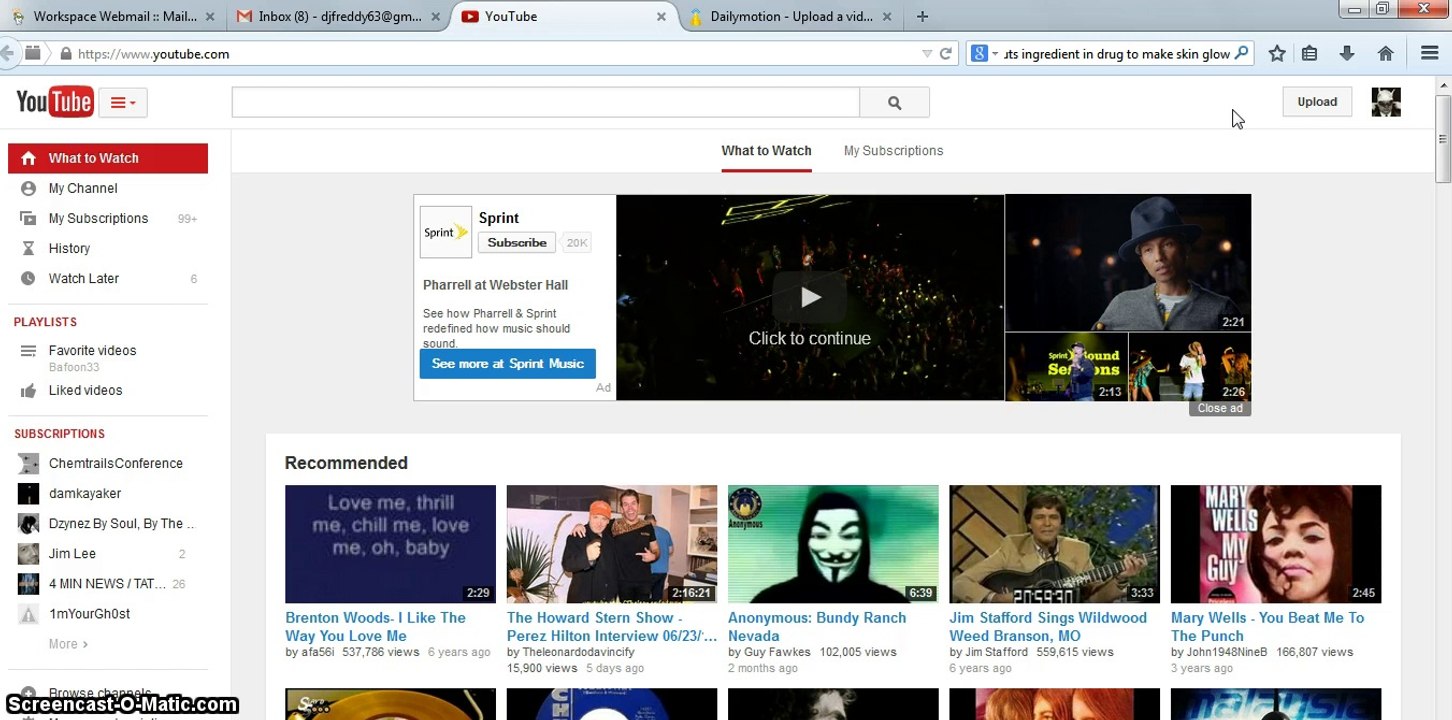Open the Firefox hamburger menu

click(1429, 54)
